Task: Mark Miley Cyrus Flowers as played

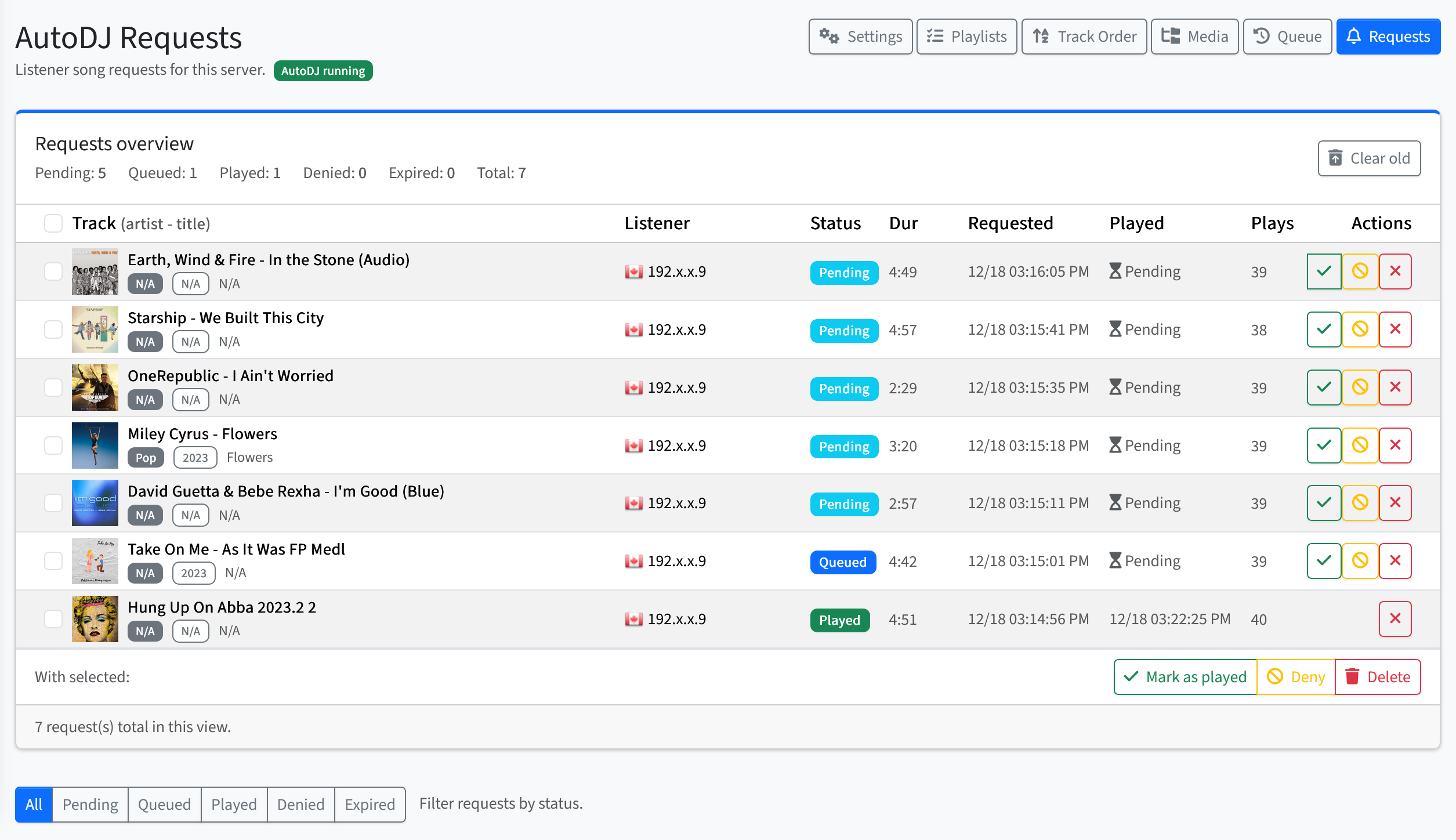Action: point(1324,446)
